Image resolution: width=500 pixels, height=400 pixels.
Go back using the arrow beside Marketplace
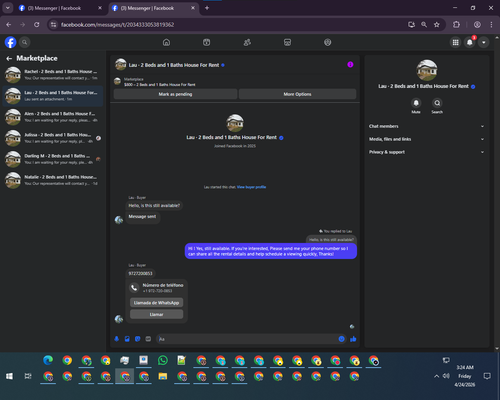point(9,59)
